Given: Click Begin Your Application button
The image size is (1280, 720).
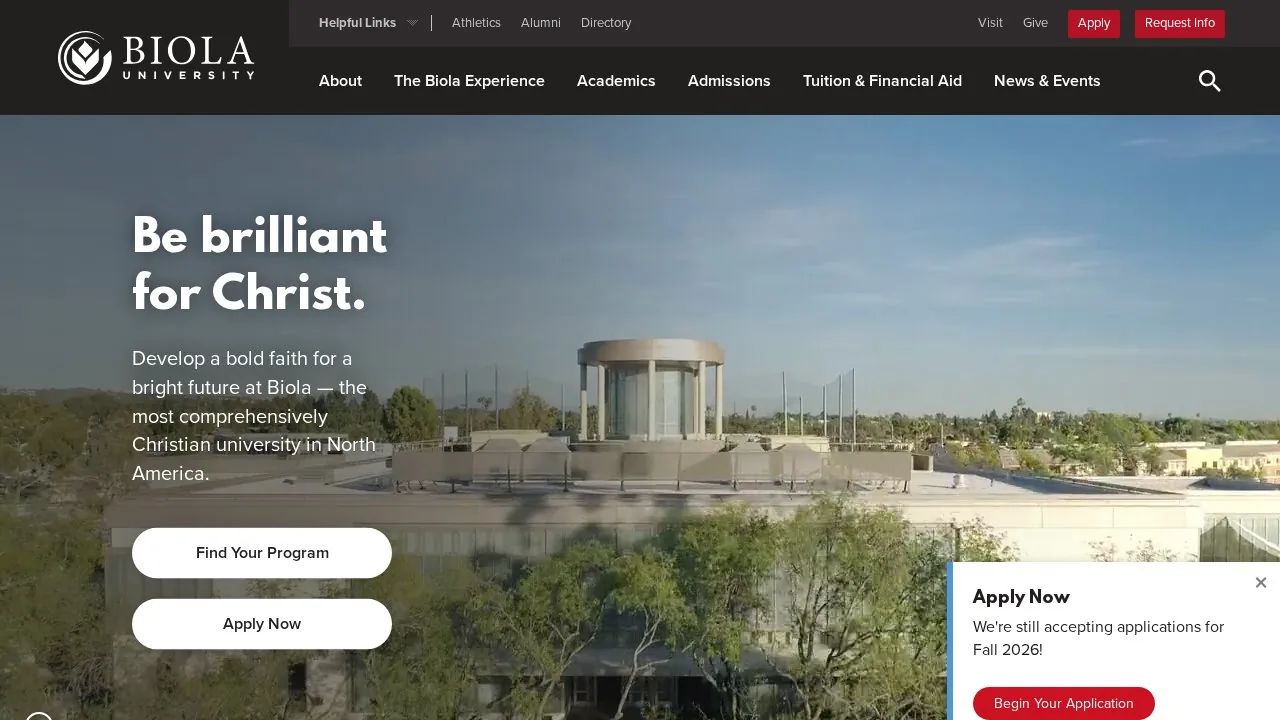Looking at the screenshot, I should 1064,703.
